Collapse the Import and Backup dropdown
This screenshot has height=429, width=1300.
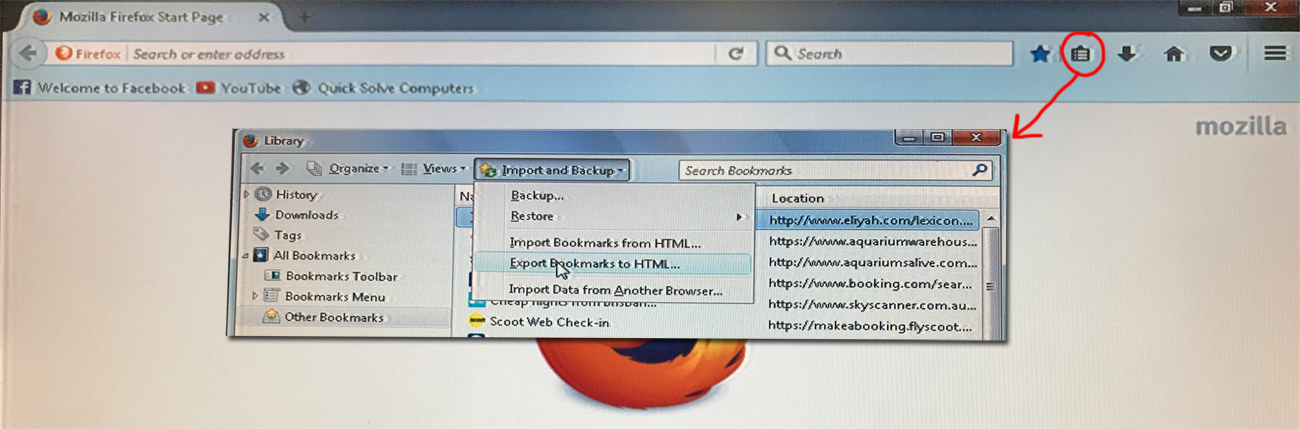[x=552, y=170]
